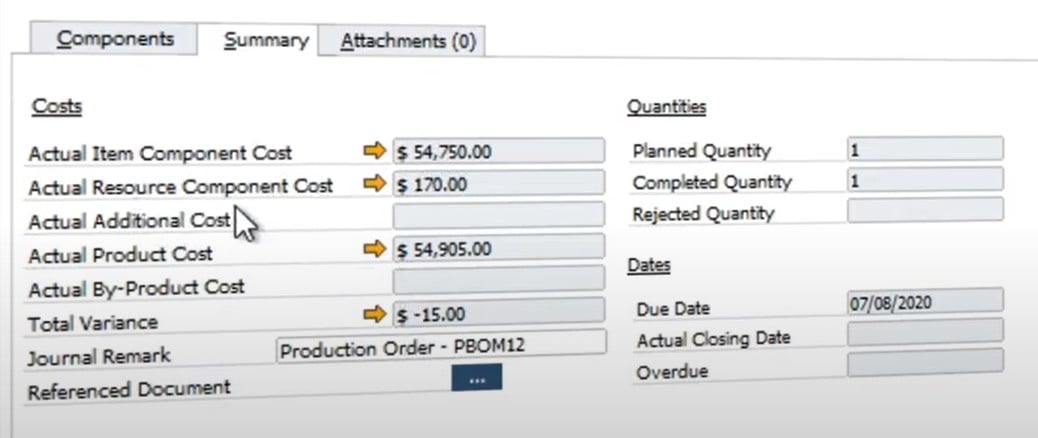Click the Total Variance value field
The height and width of the screenshot is (438, 1038).
pos(498,311)
